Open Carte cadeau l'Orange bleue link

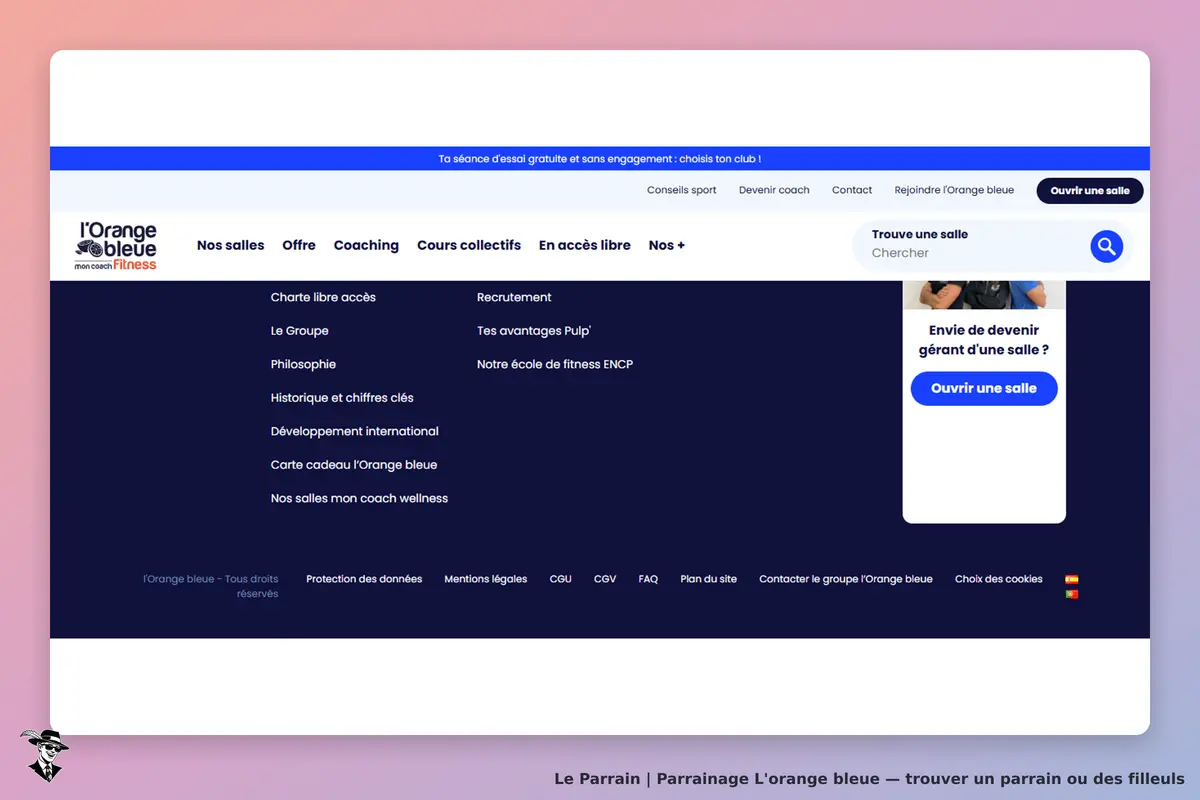354,465
